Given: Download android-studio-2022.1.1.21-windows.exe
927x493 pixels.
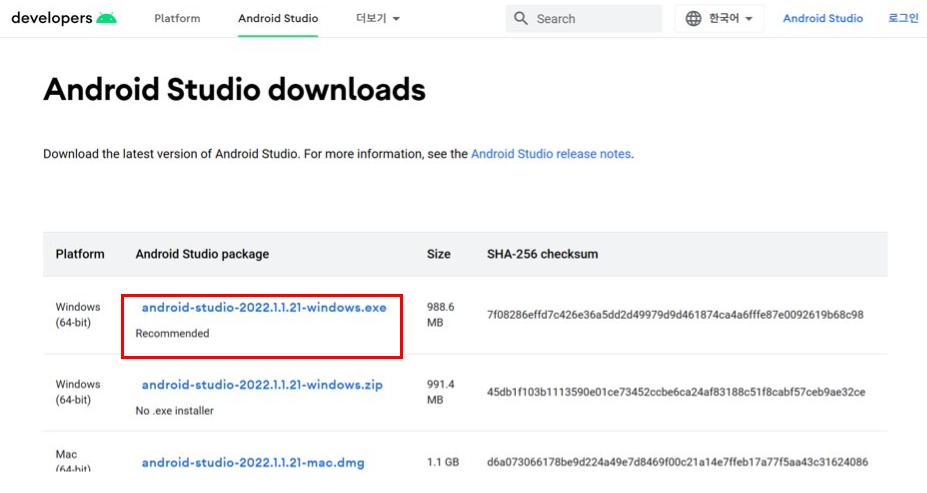Looking at the screenshot, I should 264,307.
